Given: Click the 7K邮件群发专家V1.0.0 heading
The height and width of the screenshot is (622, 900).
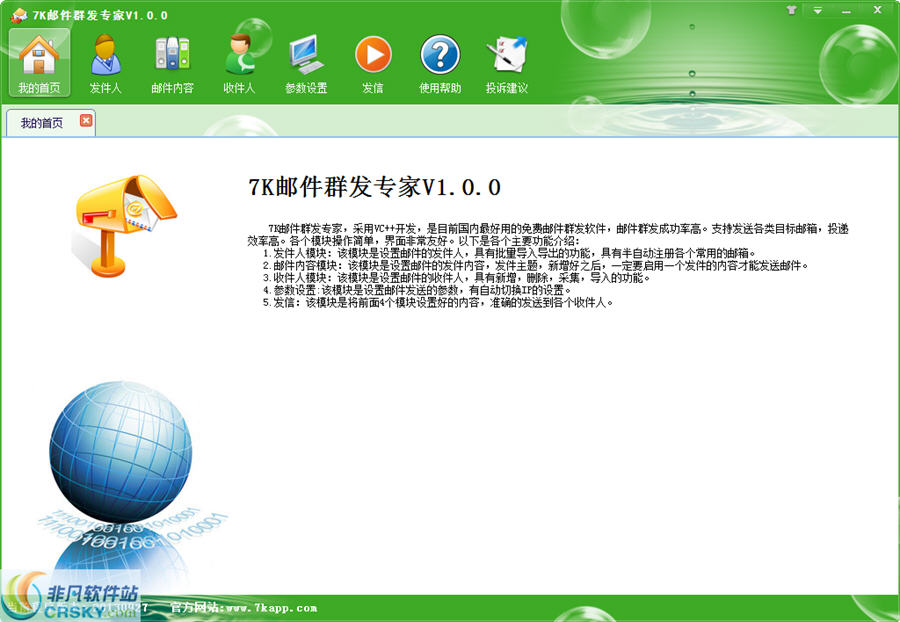Looking at the screenshot, I should pos(374,187).
